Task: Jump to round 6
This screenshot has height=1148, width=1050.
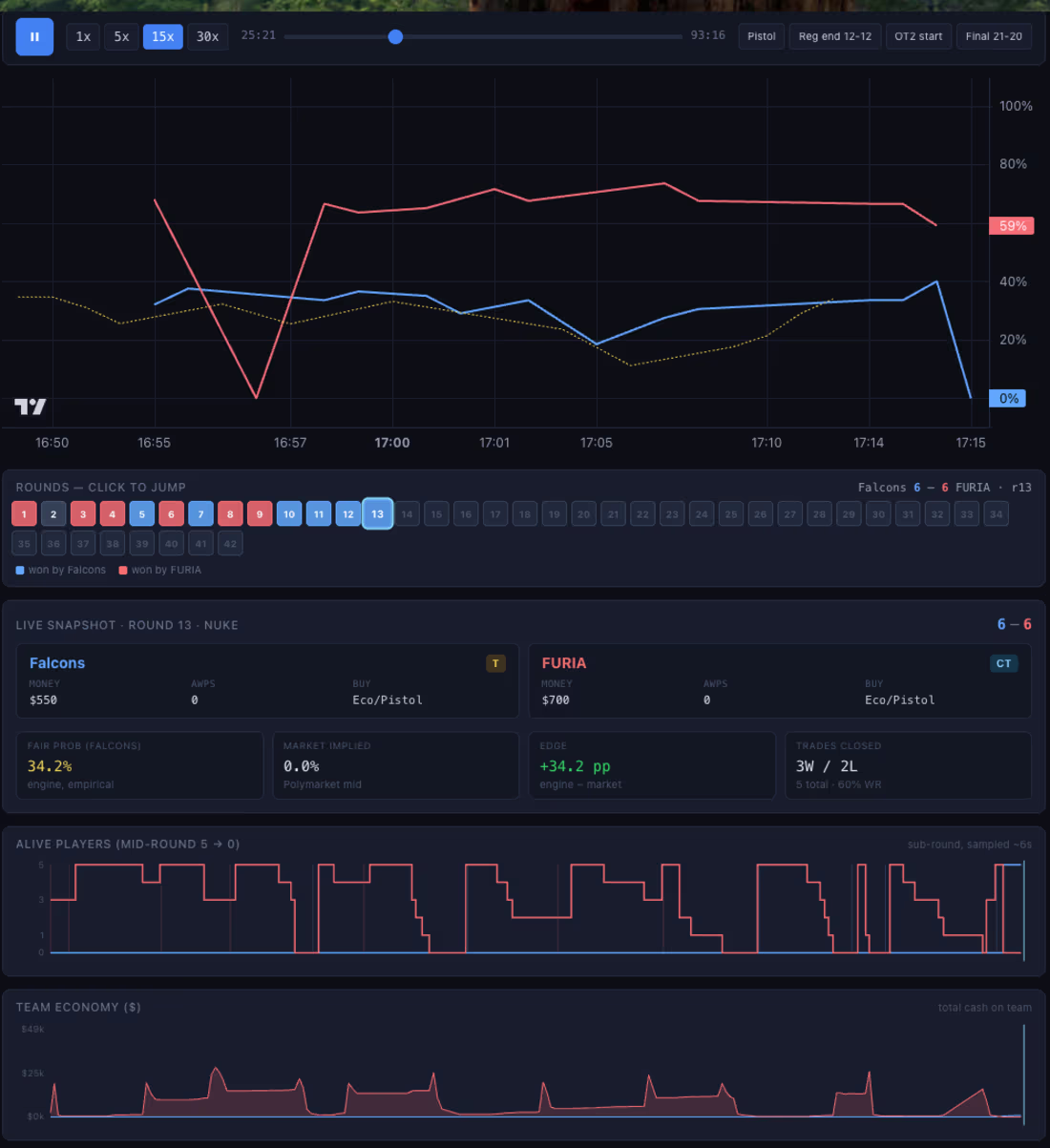Action: pyautogui.click(x=171, y=514)
